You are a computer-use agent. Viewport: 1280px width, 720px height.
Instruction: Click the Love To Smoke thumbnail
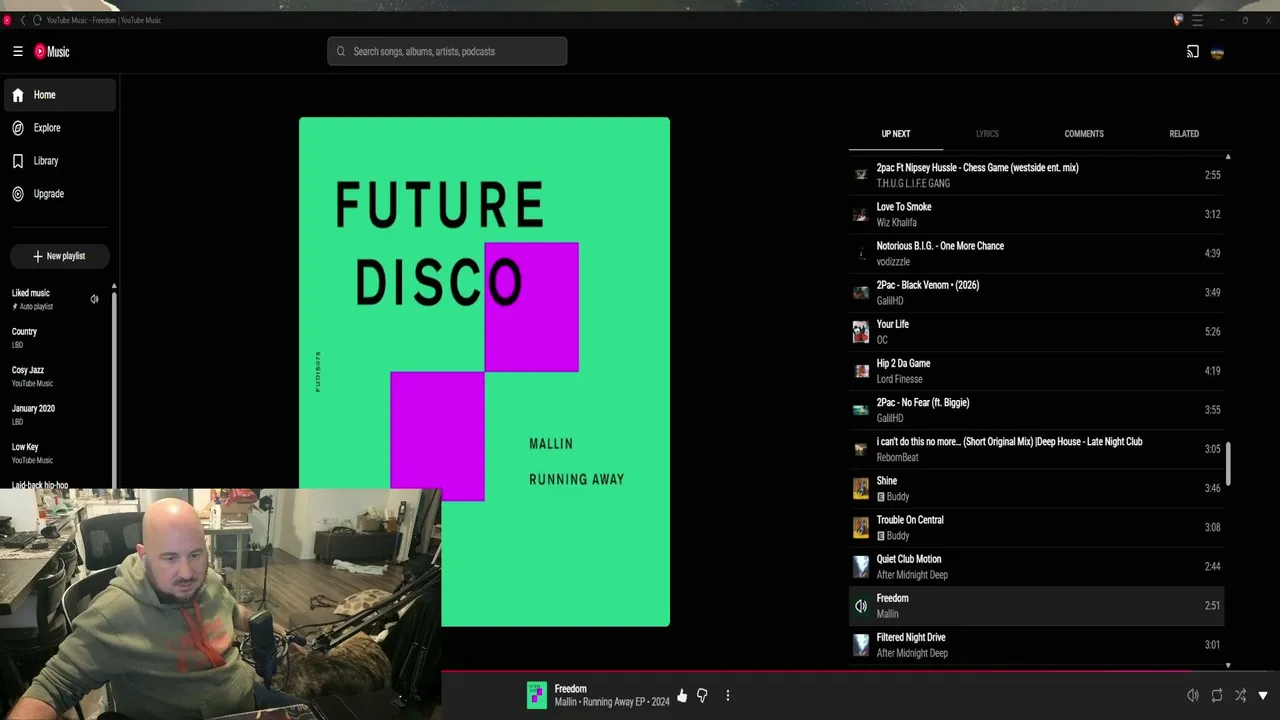point(861,214)
